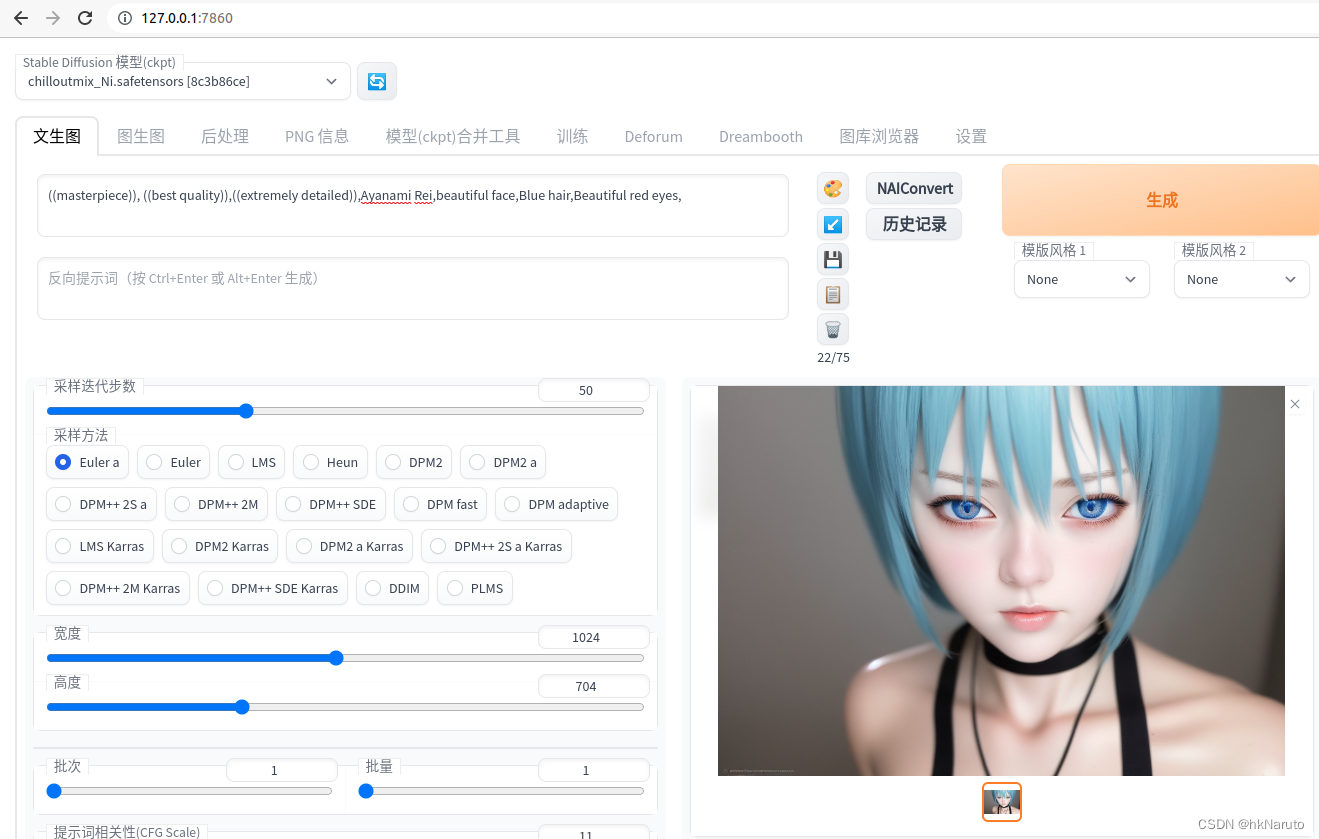Image resolution: width=1319 pixels, height=839 pixels.
Task: Go to the 训练 tab
Action: [x=572, y=136]
